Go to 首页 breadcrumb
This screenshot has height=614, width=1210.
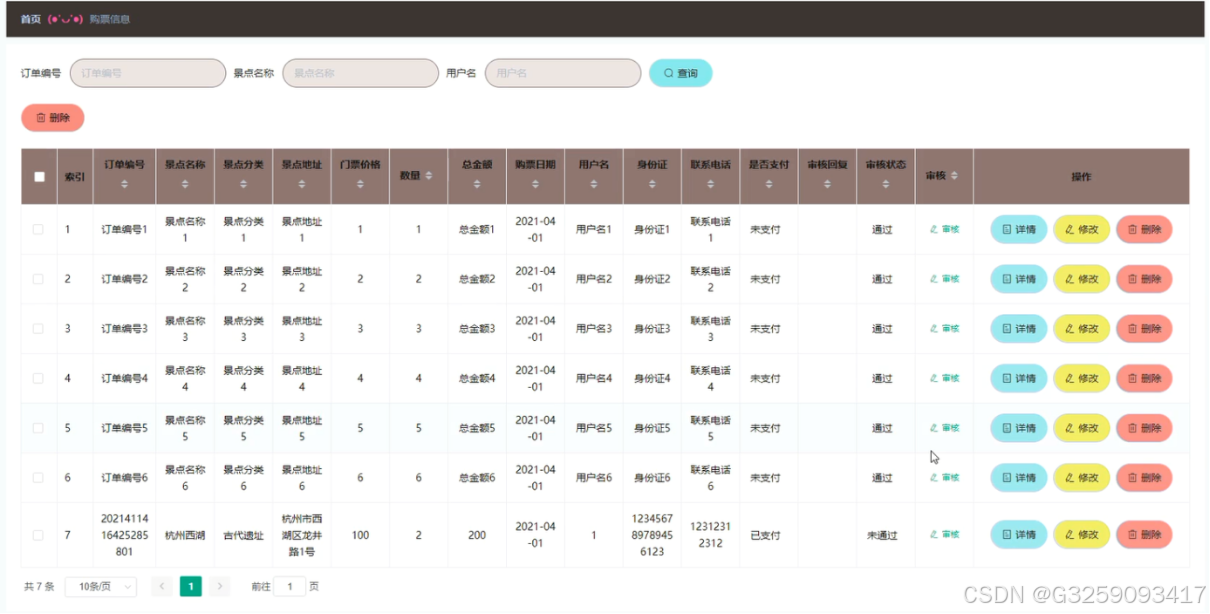pyautogui.click(x=30, y=19)
